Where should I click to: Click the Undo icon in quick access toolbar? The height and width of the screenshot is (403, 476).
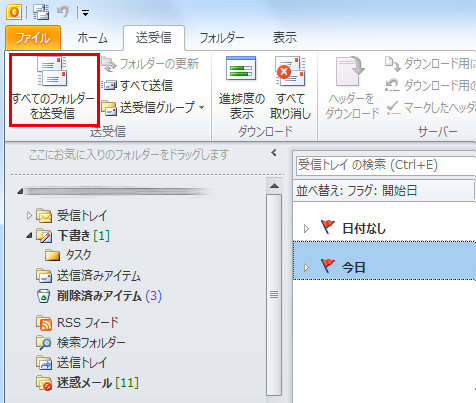(62, 12)
